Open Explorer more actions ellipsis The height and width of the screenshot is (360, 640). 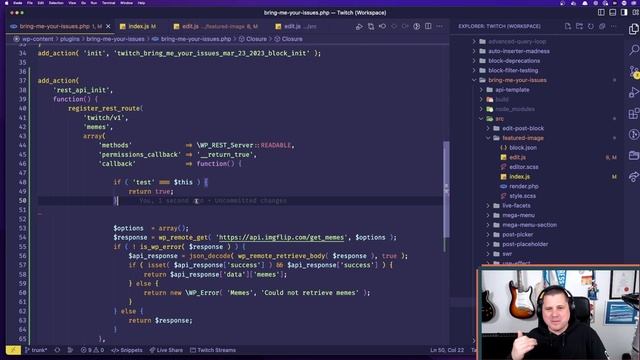coord(613,26)
